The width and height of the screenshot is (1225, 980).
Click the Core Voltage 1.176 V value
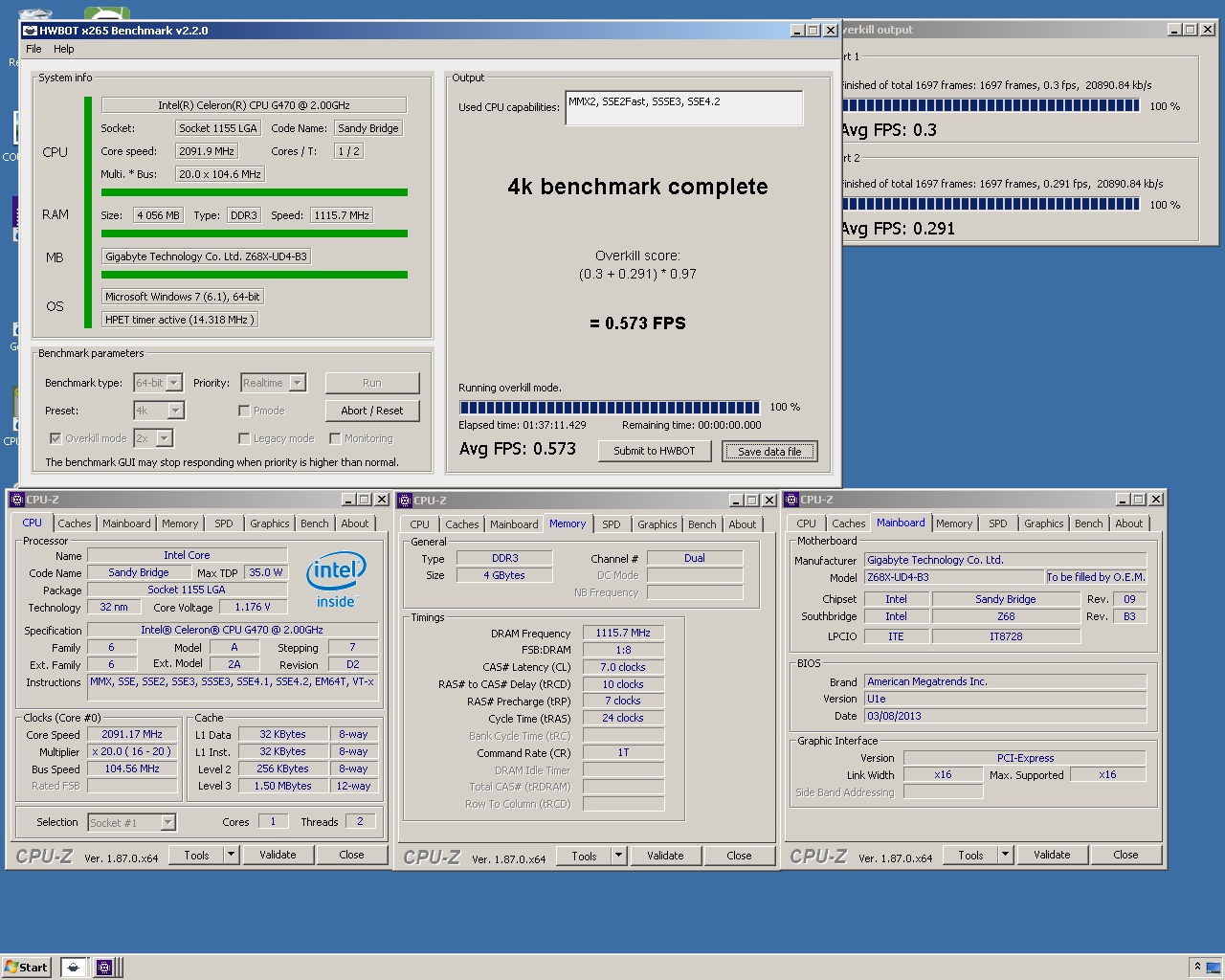[253, 607]
